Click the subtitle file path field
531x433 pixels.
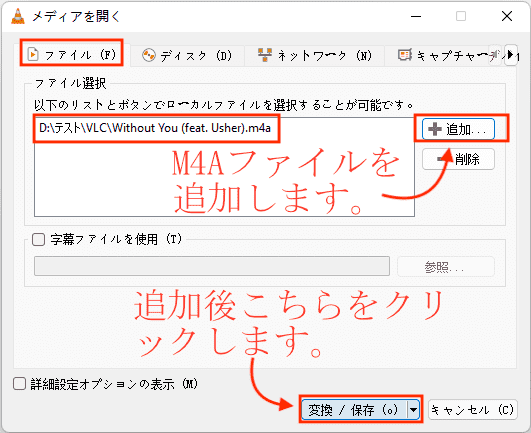click(212, 266)
